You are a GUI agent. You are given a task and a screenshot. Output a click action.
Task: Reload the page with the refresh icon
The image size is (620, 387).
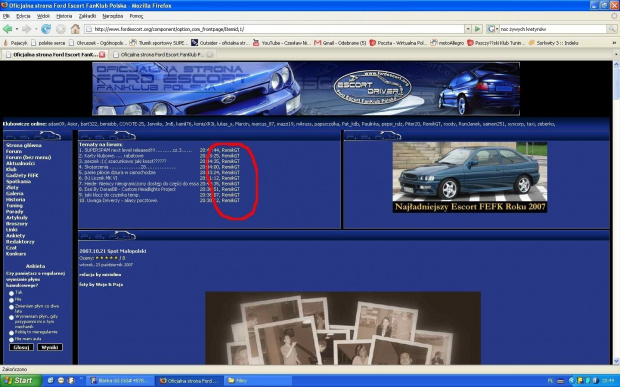46,29
